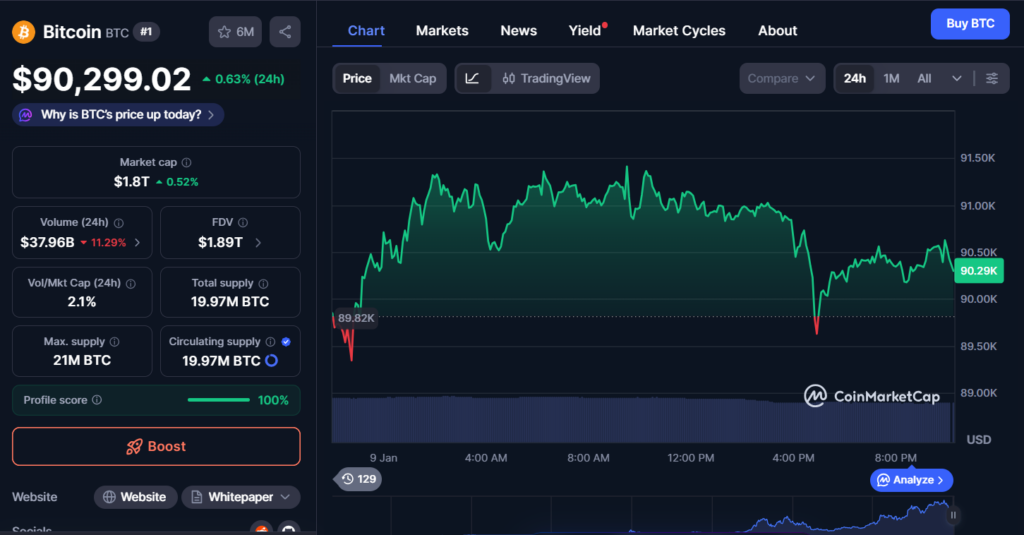Click the share icon button
1024x535 pixels.
285,32
